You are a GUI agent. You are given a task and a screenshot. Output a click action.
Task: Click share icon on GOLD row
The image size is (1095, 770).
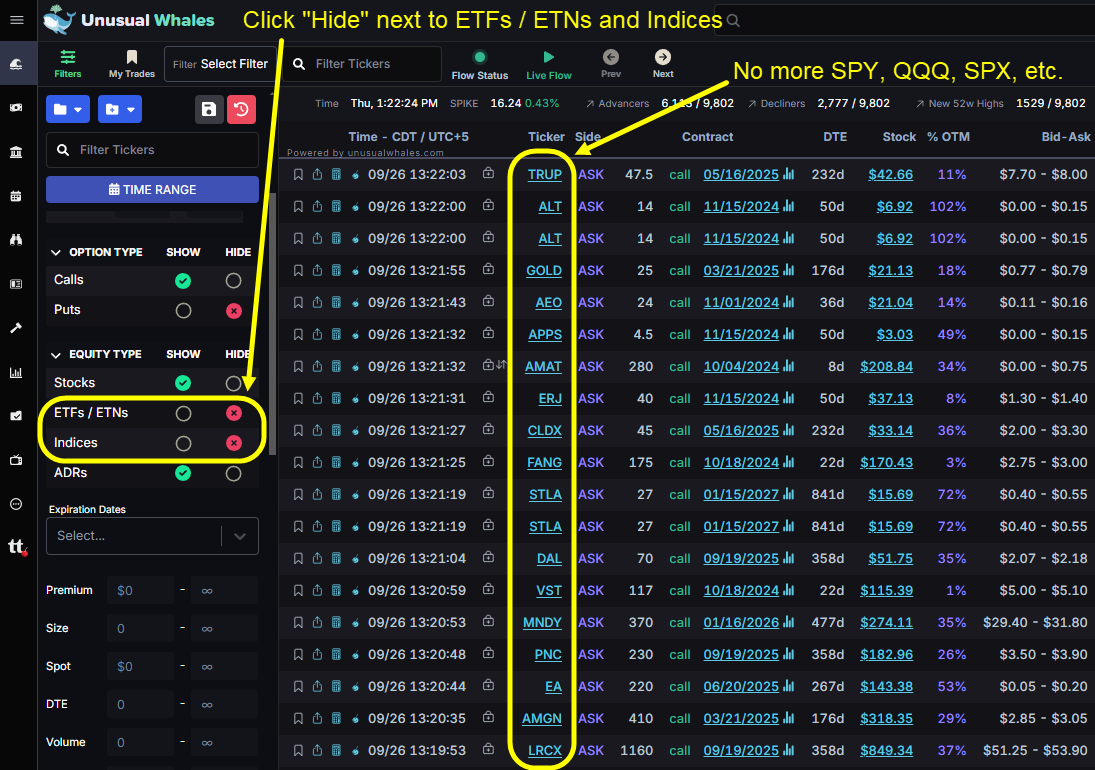point(317,270)
